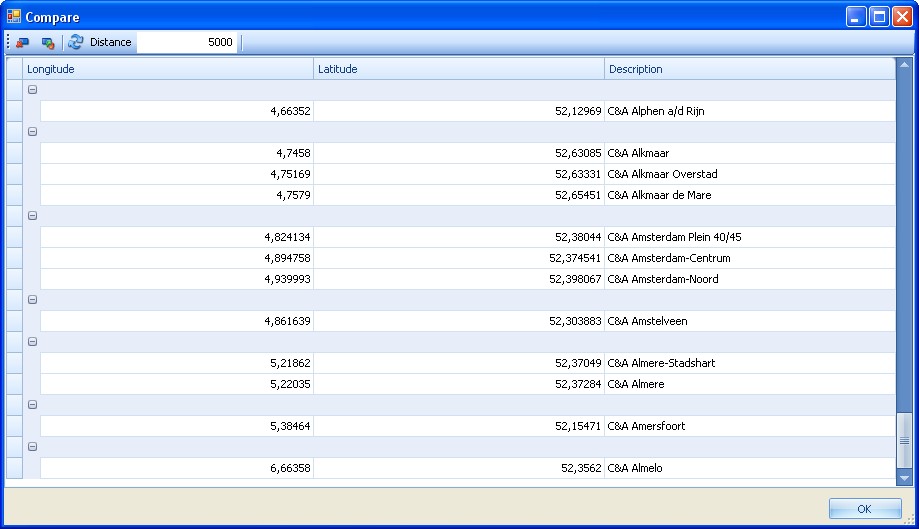
Task: Collapse the group above C&A Almelo
Action: [33, 447]
